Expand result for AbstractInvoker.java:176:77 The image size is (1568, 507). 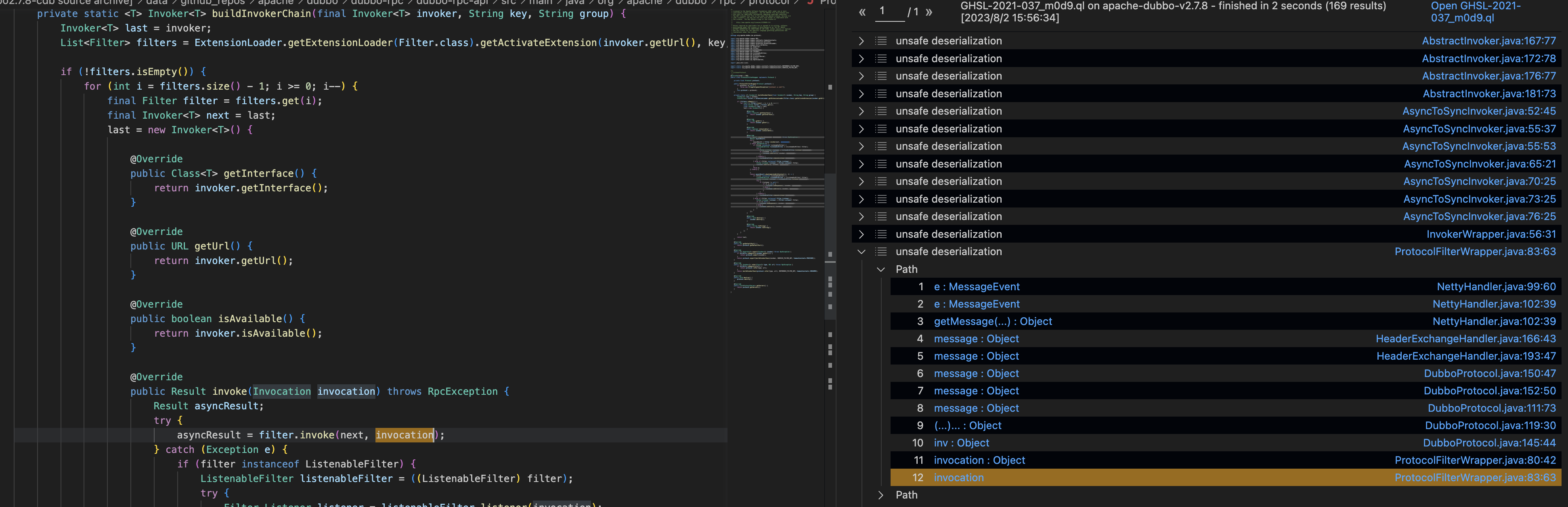click(861, 76)
